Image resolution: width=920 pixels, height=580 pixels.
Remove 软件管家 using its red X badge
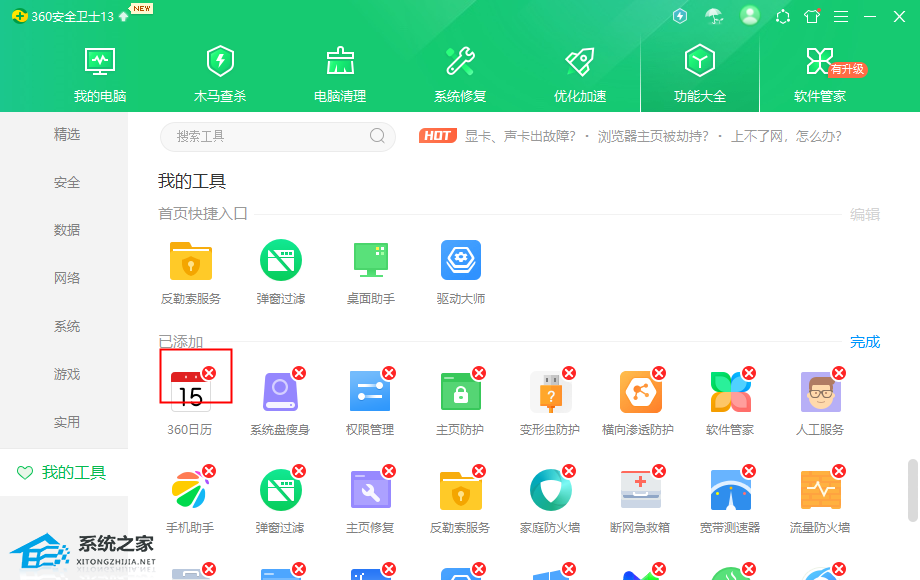click(749, 373)
